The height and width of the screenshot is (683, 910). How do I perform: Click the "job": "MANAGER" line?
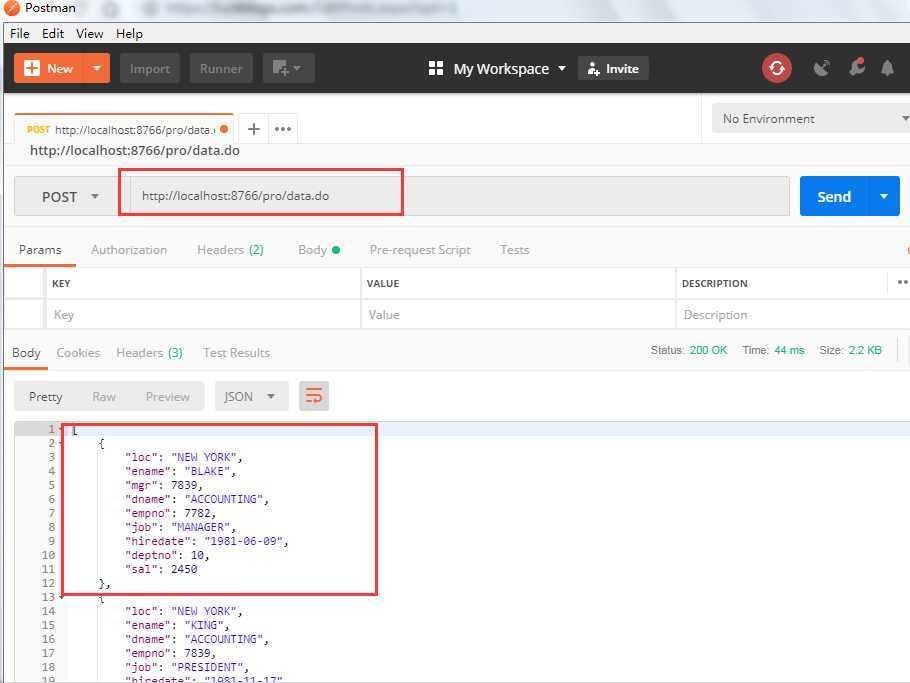pos(180,527)
